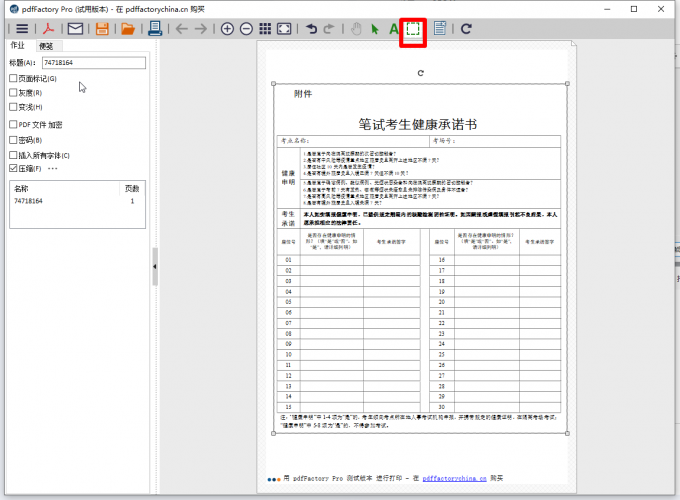
Task: Uncheck the 压缩(F) checkbox
Action: tap(13, 168)
